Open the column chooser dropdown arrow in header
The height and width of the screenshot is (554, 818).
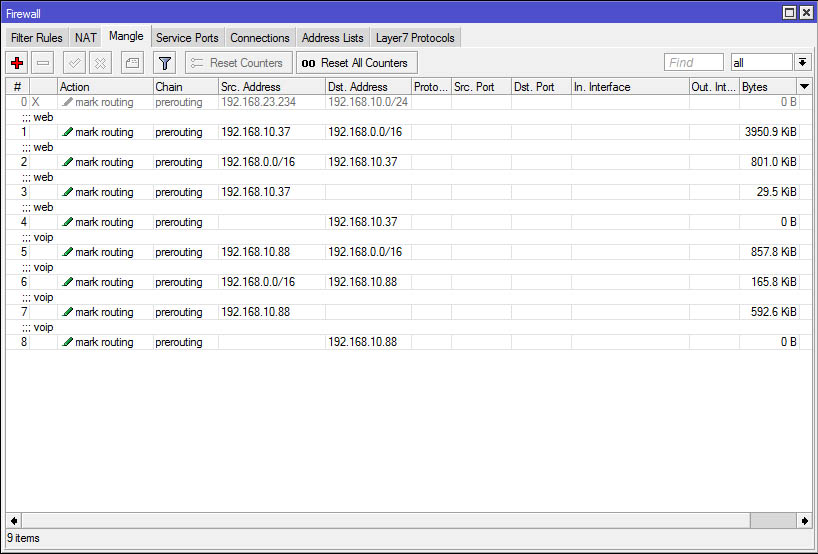pyautogui.click(x=804, y=87)
